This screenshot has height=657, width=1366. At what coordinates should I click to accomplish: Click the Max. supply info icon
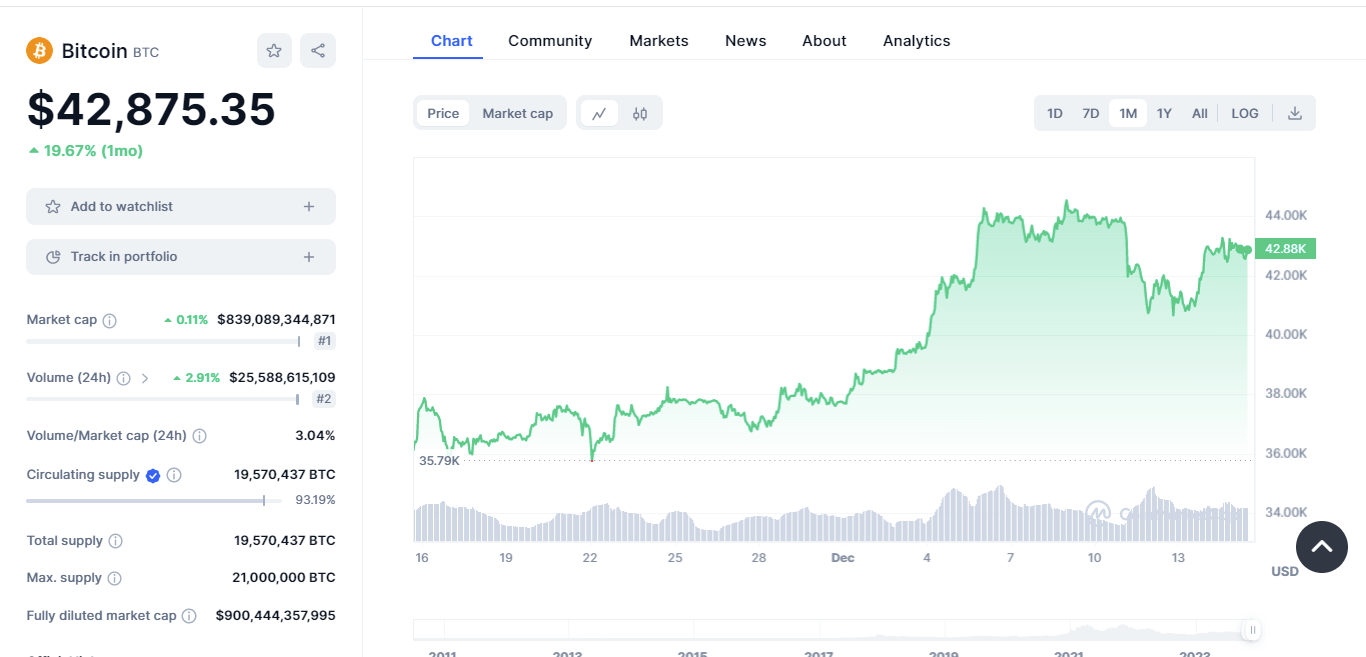click(114, 578)
